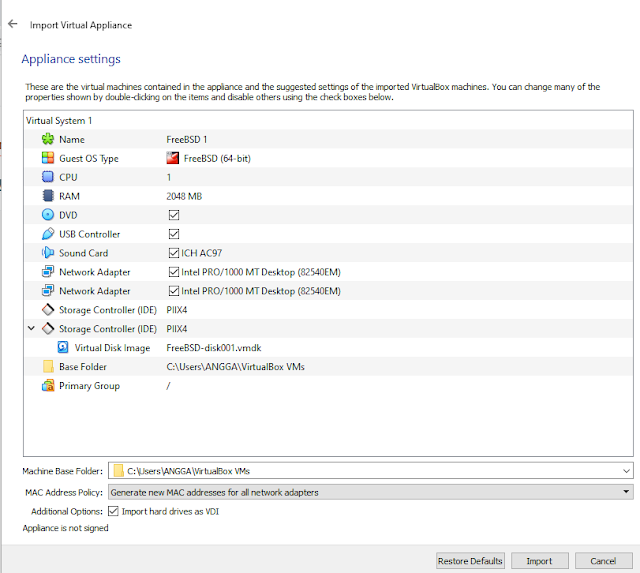640x573 pixels.
Task: Click expanded Storage Controller (IDE) diamond icon
Action: (48, 329)
